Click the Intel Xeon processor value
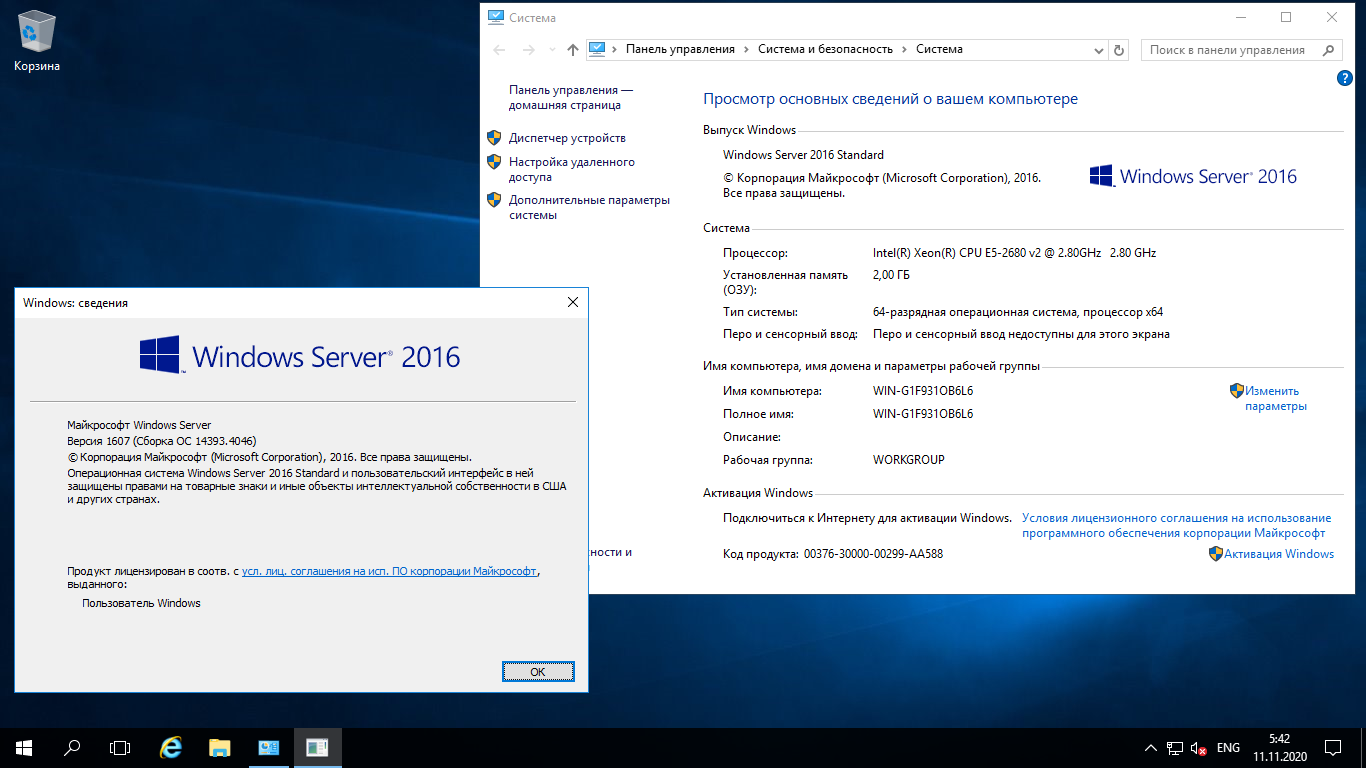Screen dimensions: 1366x768 [1014, 253]
